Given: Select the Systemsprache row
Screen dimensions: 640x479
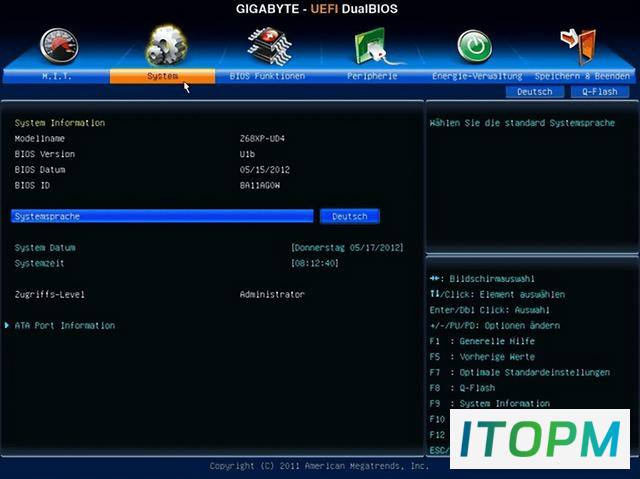Looking at the screenshot, I should 162,216.
